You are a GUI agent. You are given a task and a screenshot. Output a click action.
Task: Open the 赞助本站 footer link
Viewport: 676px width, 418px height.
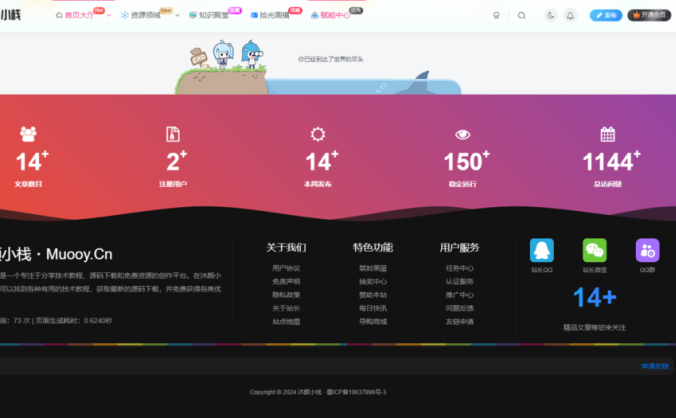(x=373, y=295)
